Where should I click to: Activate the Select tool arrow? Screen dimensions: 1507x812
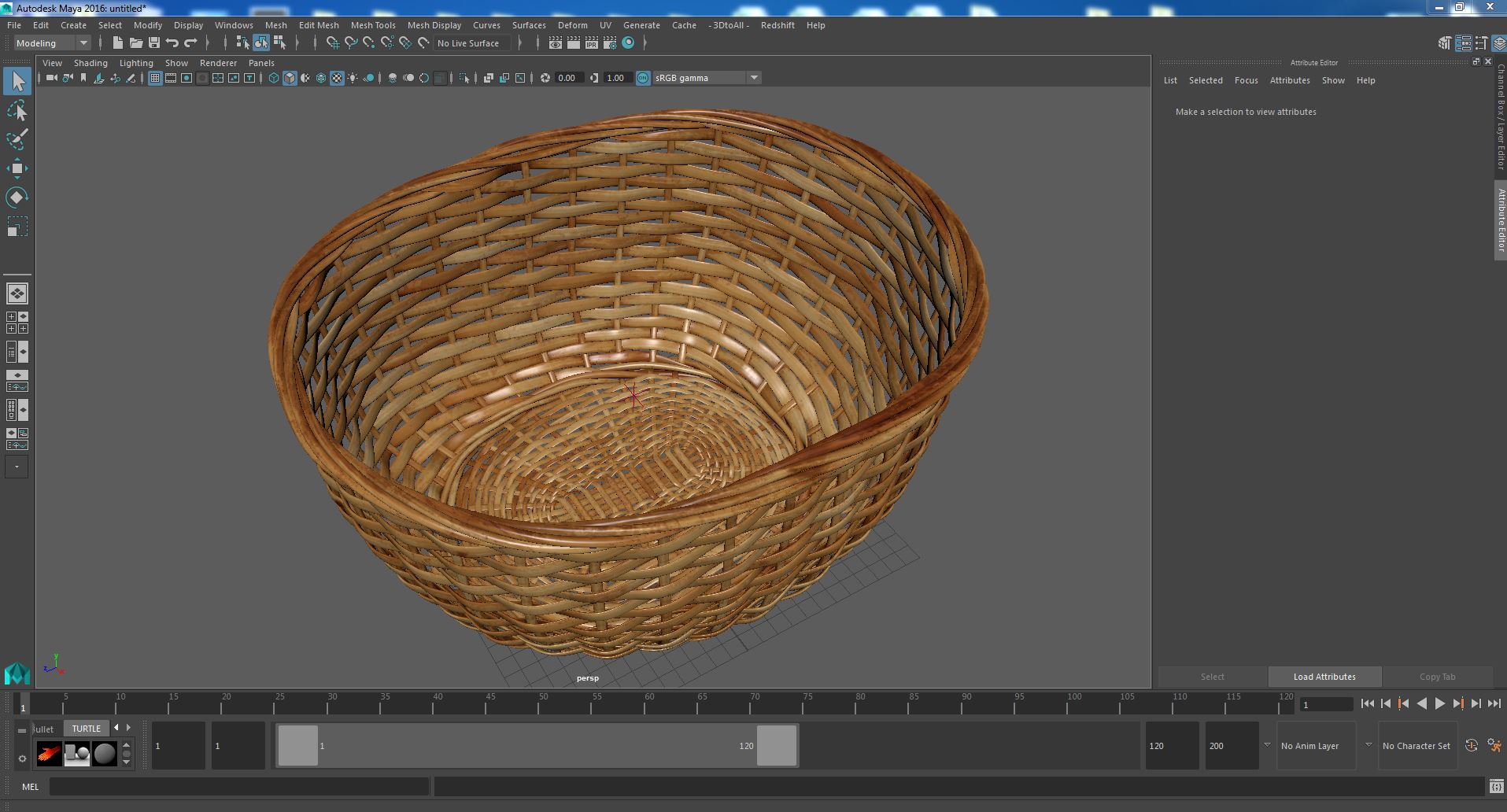[x=17, y=81]
